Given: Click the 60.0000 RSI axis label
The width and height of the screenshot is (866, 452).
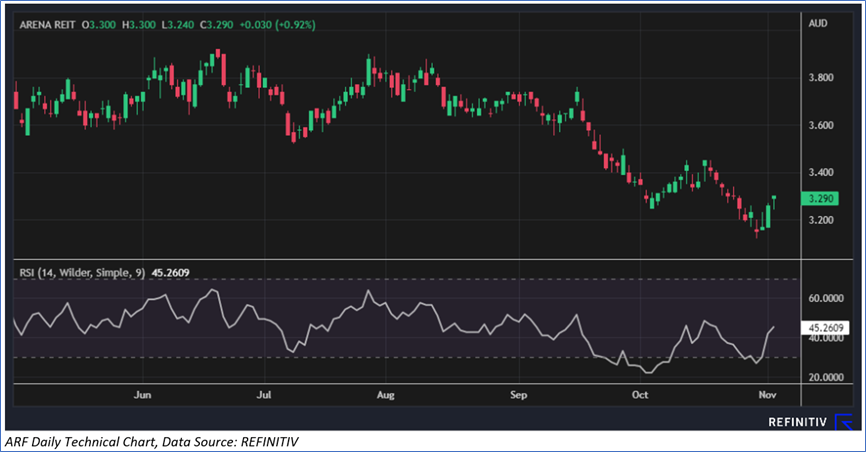Looking at the screenshot, I should pos(826,298).
